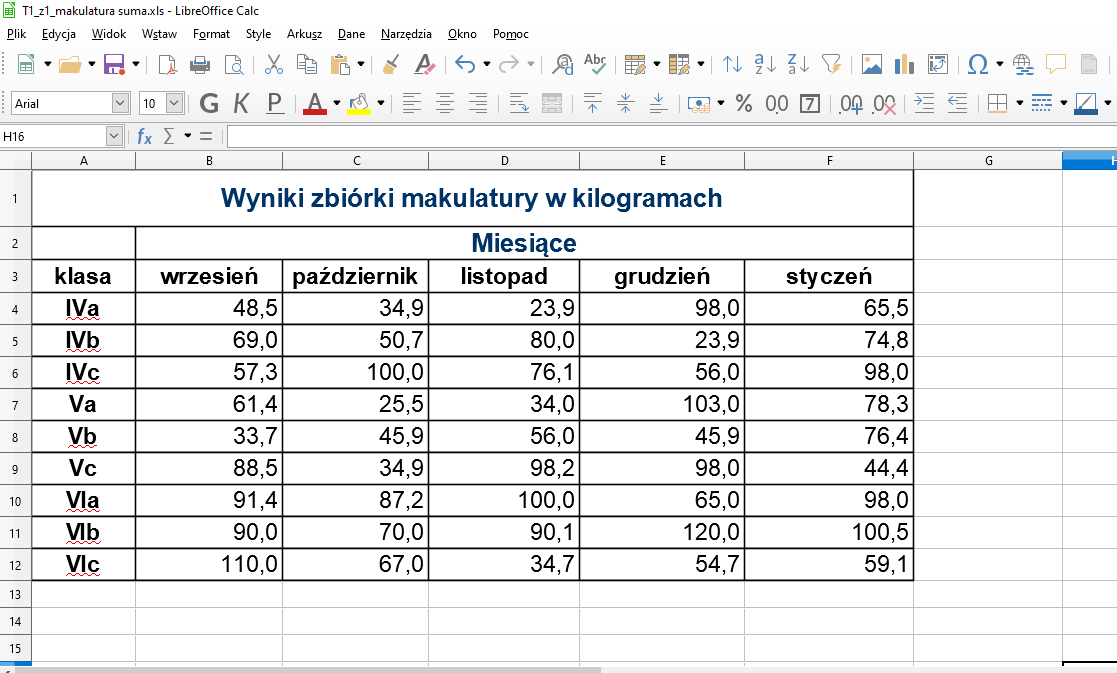Insert Special Character omega icon
This screenshot has height=673, width=1117.
point(977,65)
